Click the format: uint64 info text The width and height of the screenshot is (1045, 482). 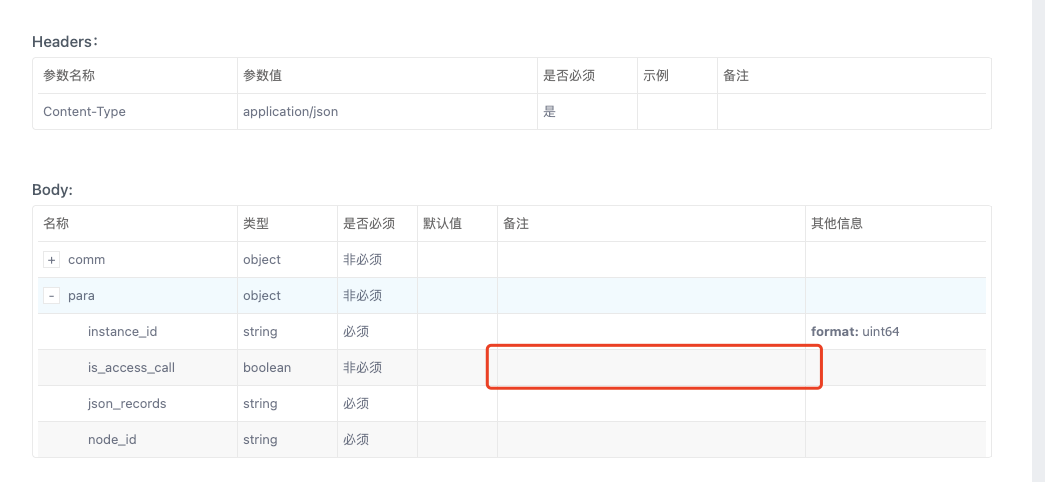[855, 331]
